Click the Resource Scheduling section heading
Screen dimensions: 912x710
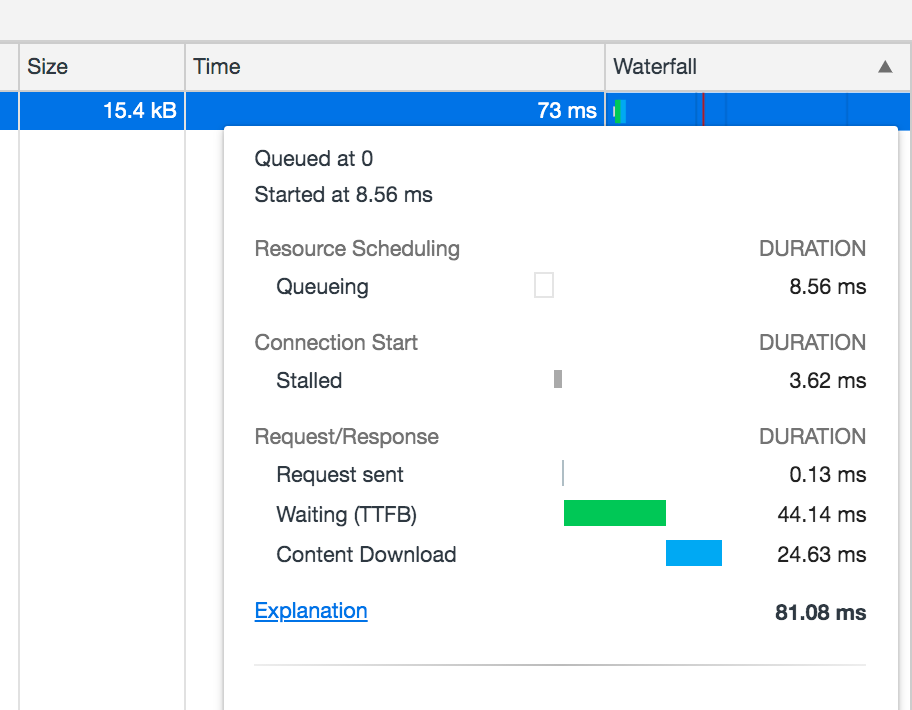tap(357, 249)
